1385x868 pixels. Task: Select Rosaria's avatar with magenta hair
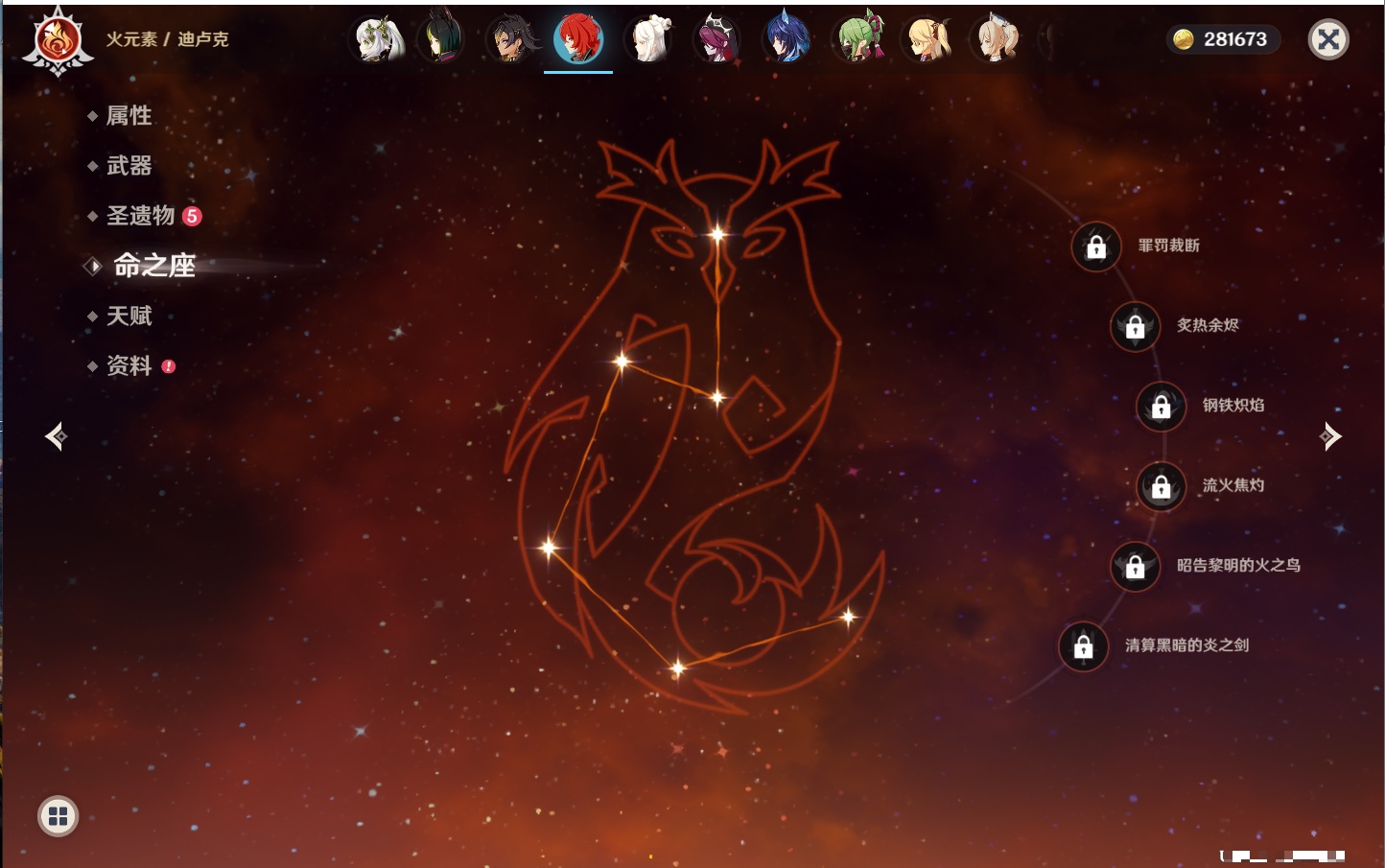pos(717,40)
